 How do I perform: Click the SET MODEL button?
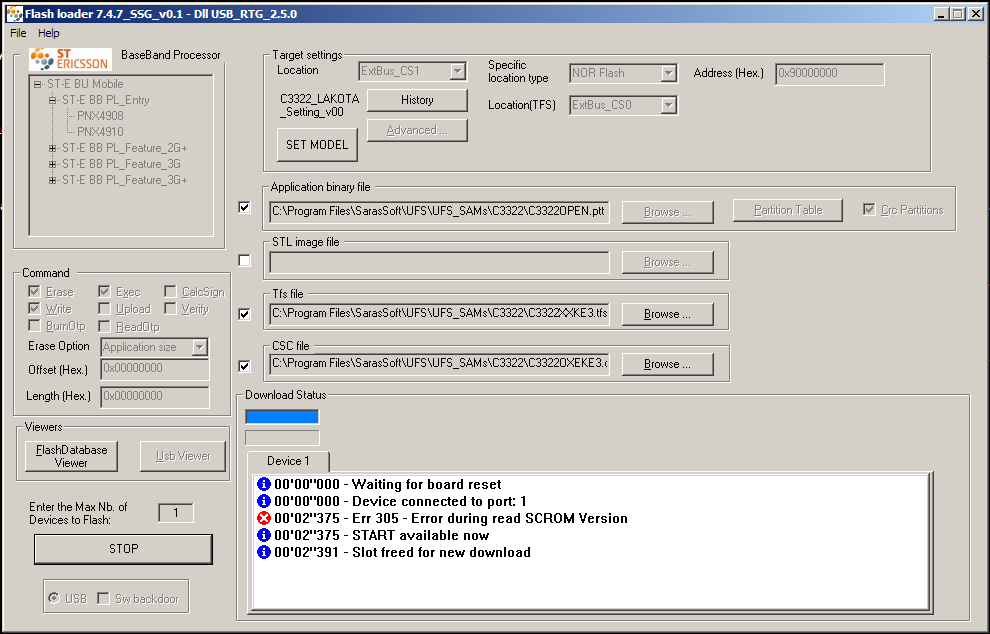[317, 145]
